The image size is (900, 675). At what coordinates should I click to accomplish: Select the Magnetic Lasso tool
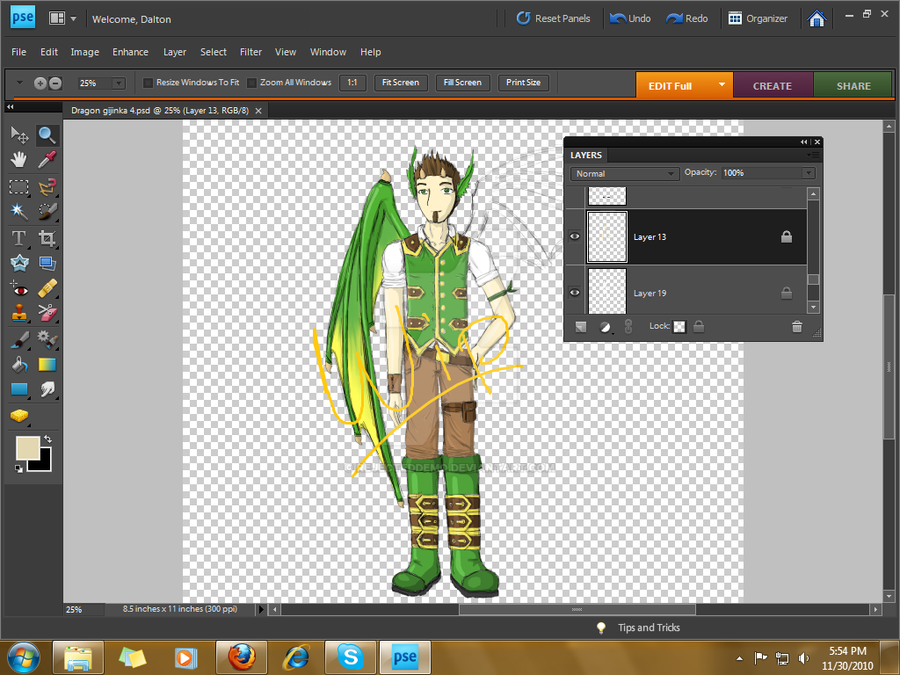46,187
